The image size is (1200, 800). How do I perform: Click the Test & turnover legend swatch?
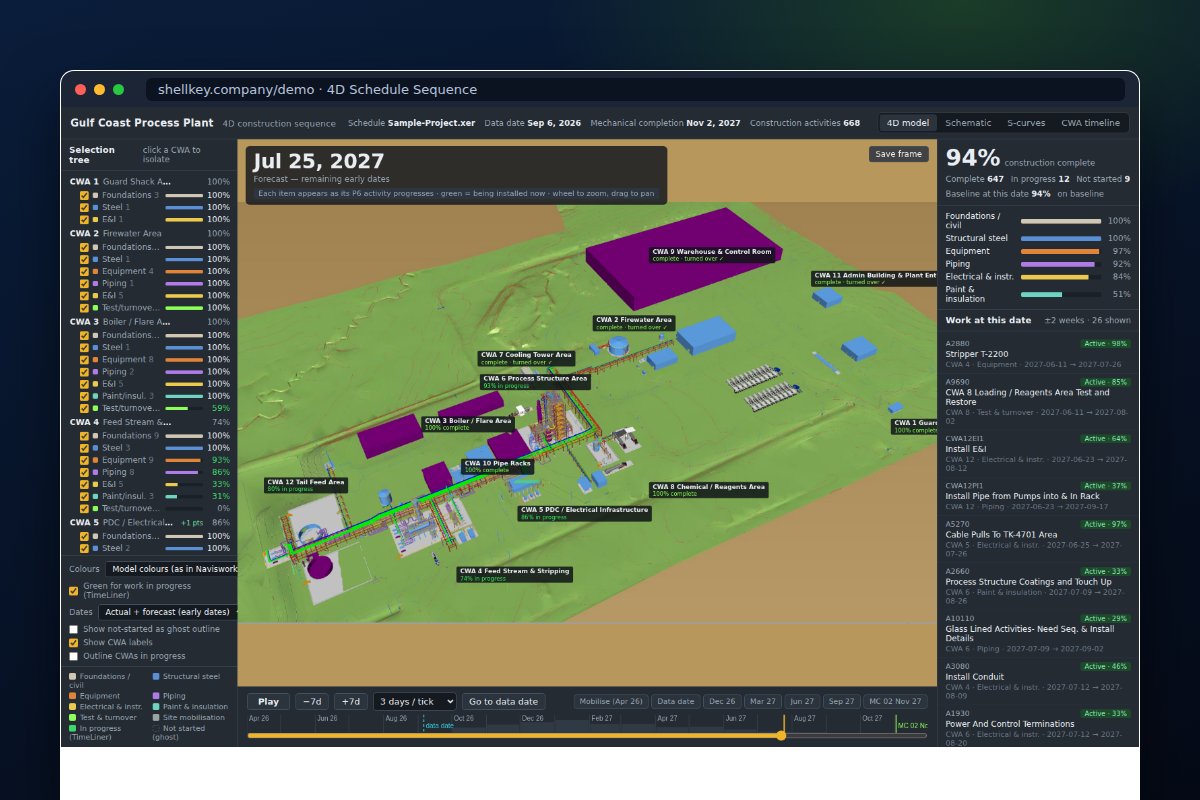click(73, 717)
